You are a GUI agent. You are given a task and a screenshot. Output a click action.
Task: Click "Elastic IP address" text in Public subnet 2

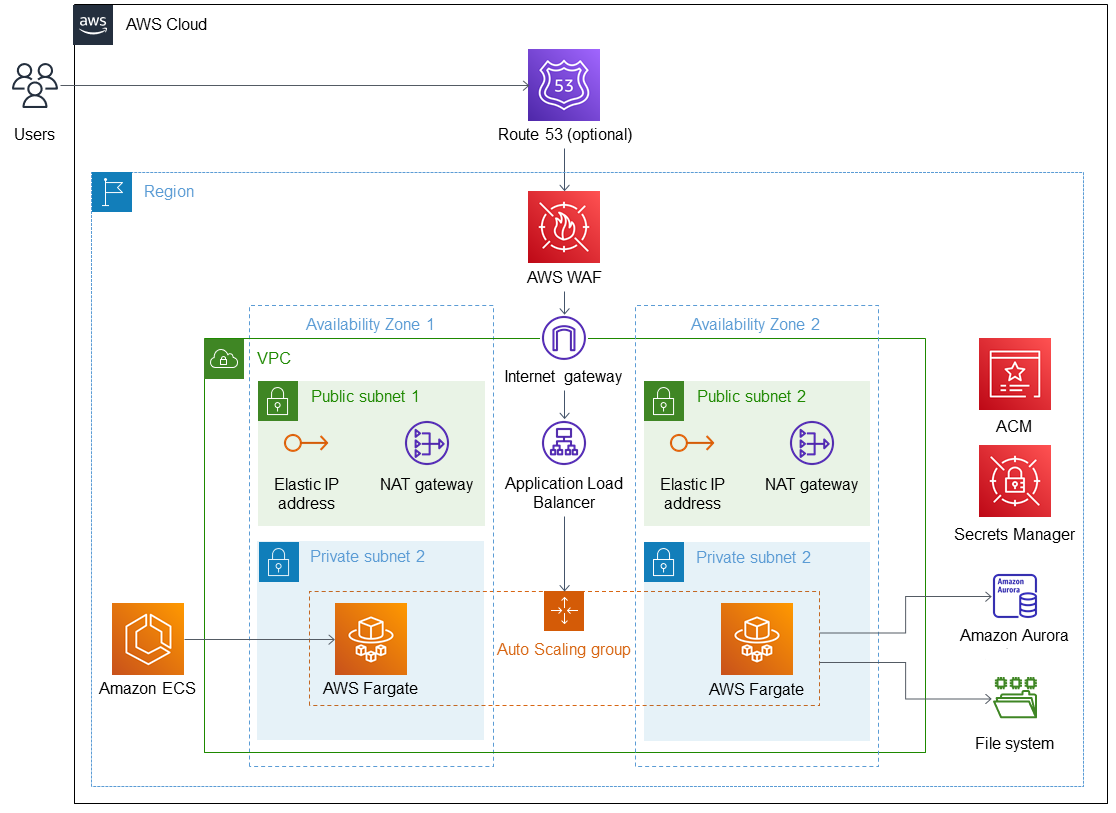click(693, 493)
